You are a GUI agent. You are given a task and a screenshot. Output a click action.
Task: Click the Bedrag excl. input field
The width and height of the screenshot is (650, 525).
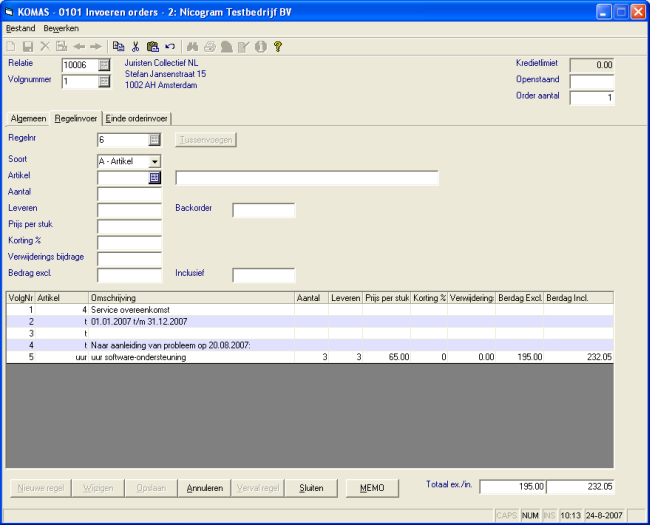pos(129,275)
